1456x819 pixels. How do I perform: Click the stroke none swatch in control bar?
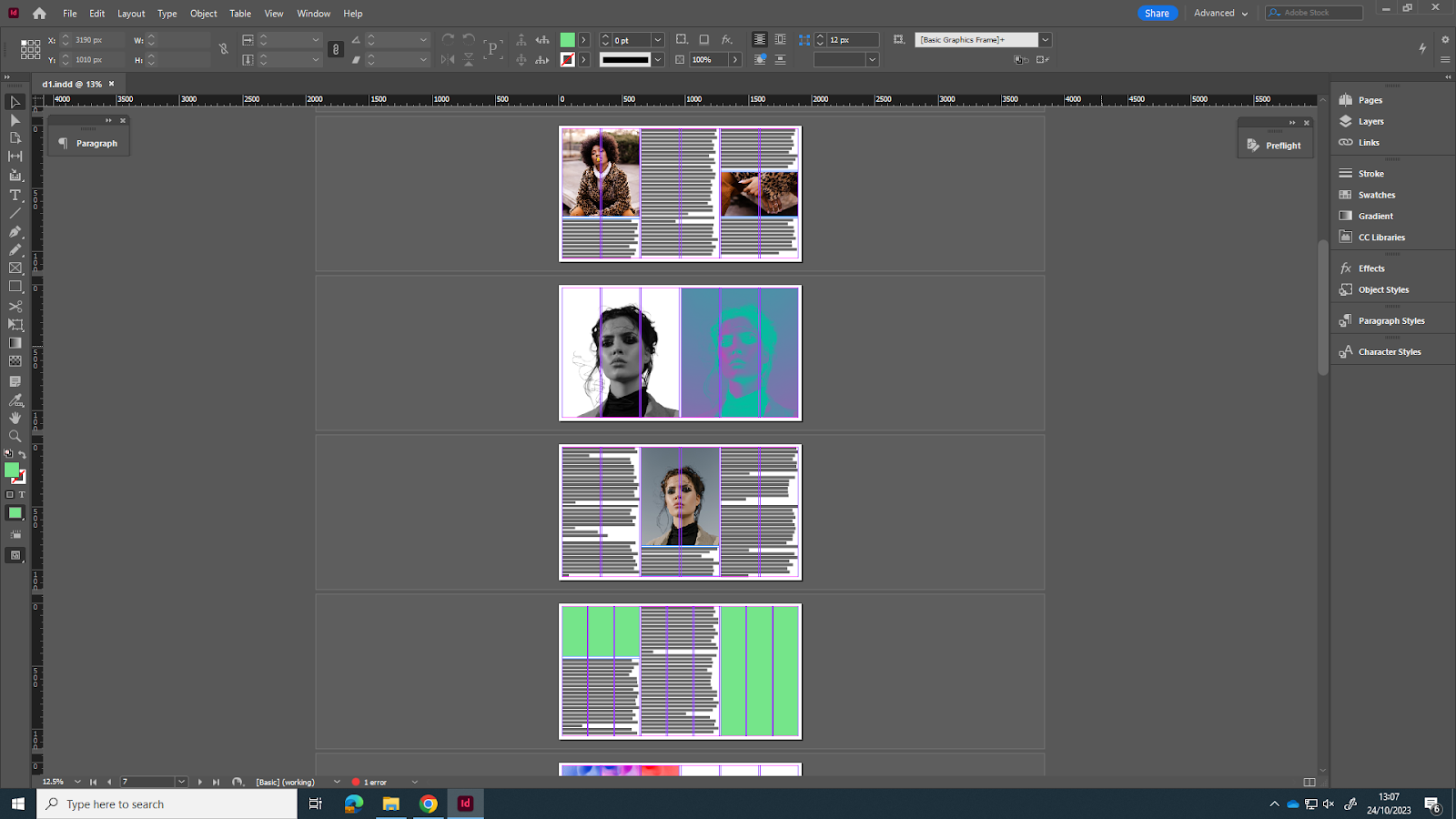coord(567,60)
